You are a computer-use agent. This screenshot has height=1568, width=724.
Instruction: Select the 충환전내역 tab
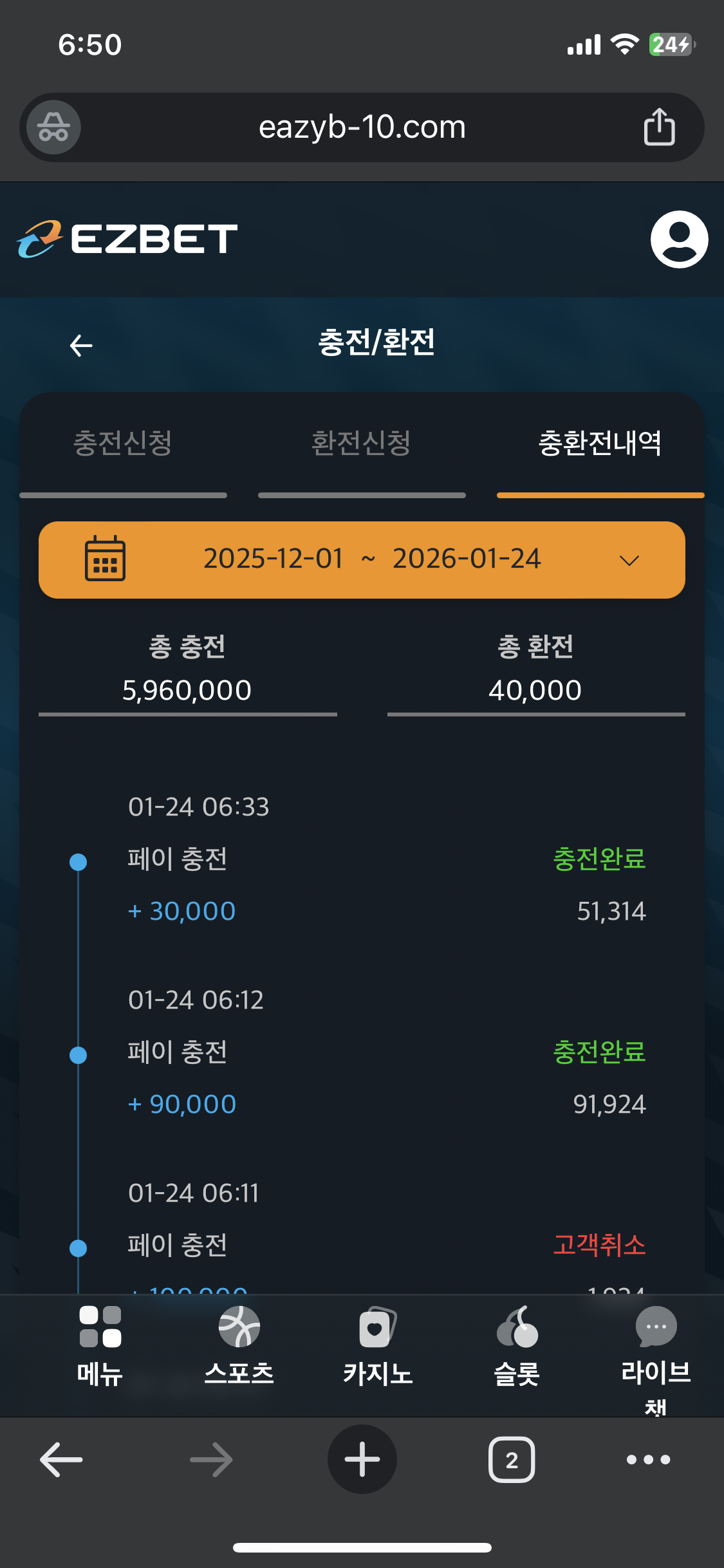click(x=600, y=443)
